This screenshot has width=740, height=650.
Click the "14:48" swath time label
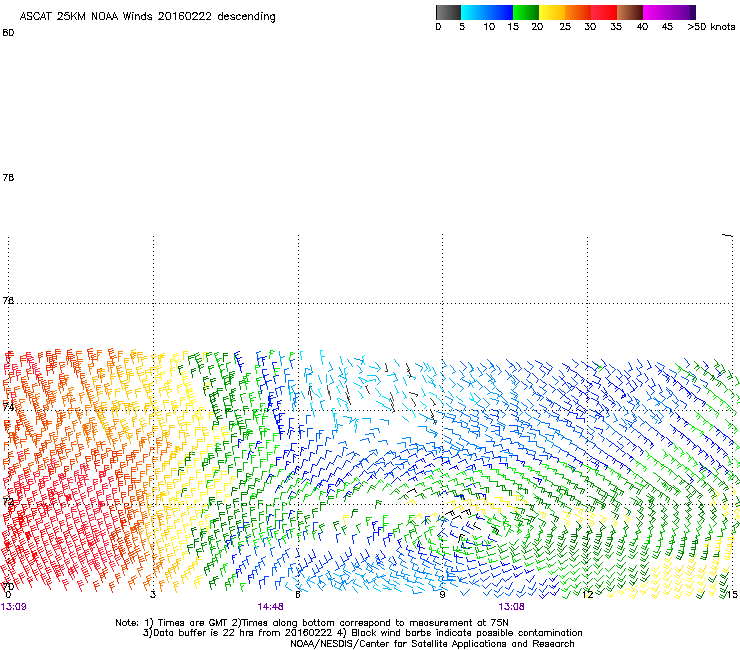(270, 607)
